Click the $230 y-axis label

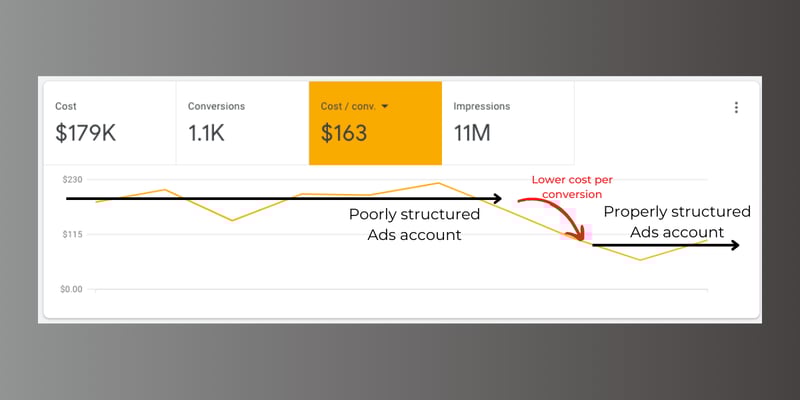point(72,179)
